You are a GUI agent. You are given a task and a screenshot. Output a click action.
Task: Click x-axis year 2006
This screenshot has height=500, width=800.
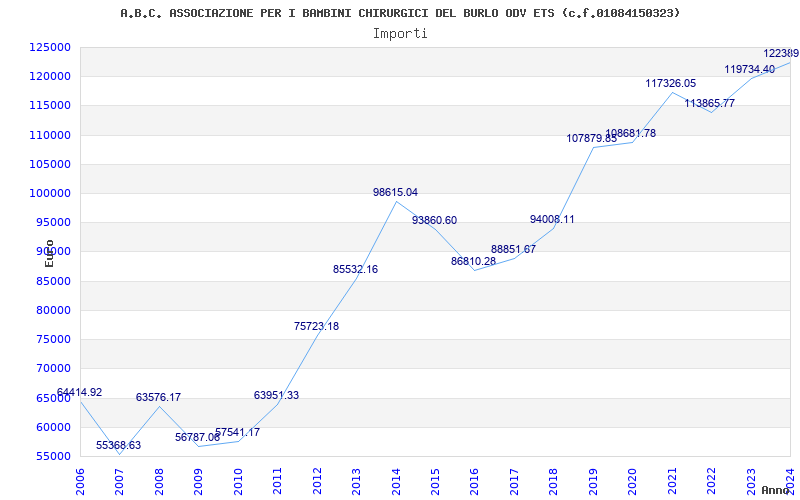pos(80,482)
